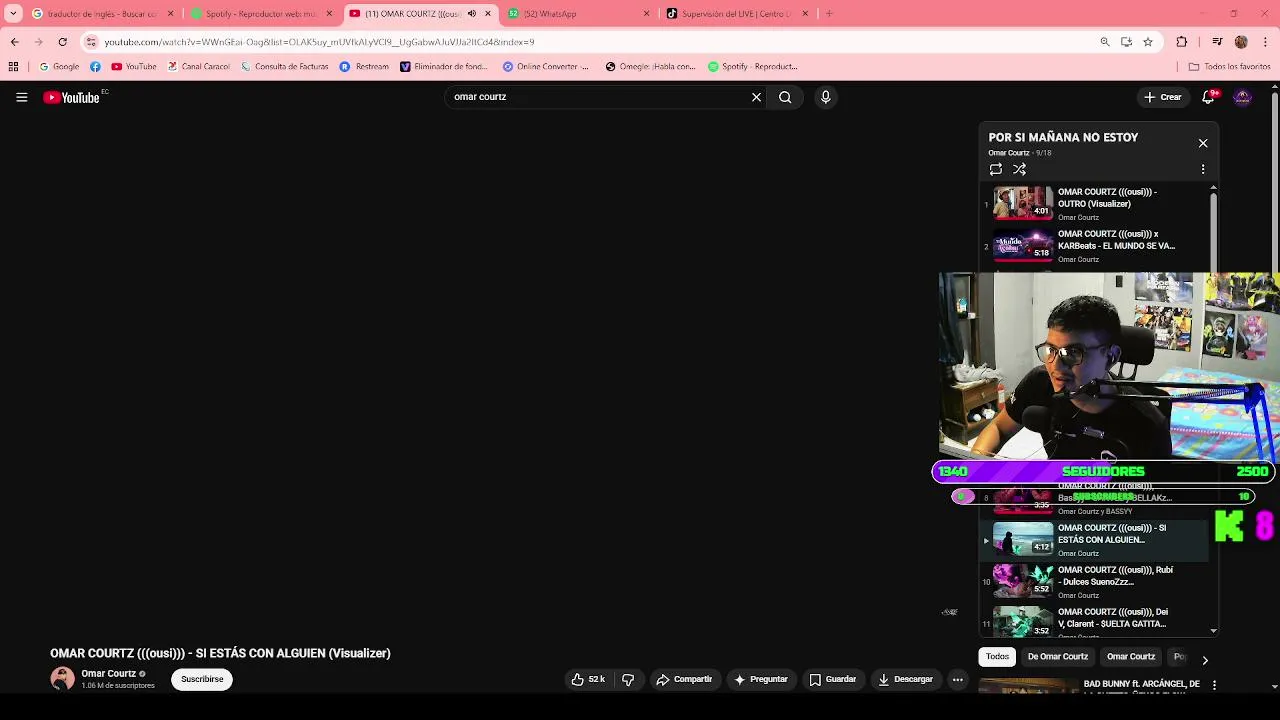Open a new browser tab

pyautogui.click(x=829, y=14)
